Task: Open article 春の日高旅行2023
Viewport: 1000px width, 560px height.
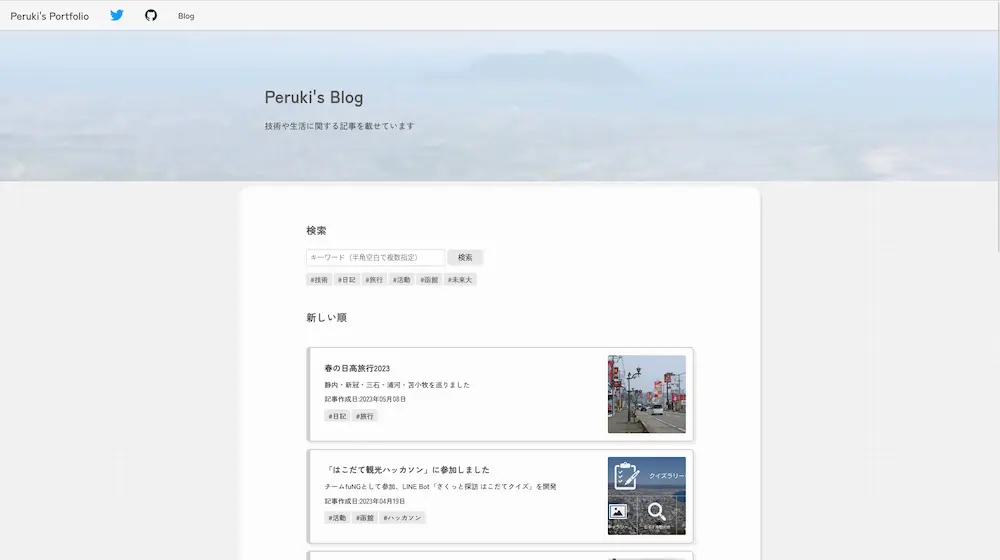Action: (357, 368)
